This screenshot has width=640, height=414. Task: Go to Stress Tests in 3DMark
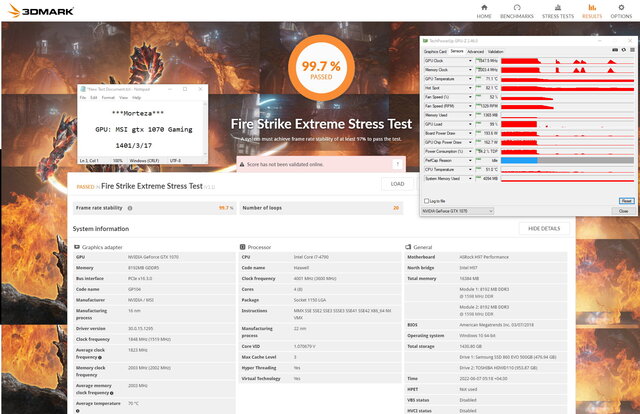[x=558, y=11]
